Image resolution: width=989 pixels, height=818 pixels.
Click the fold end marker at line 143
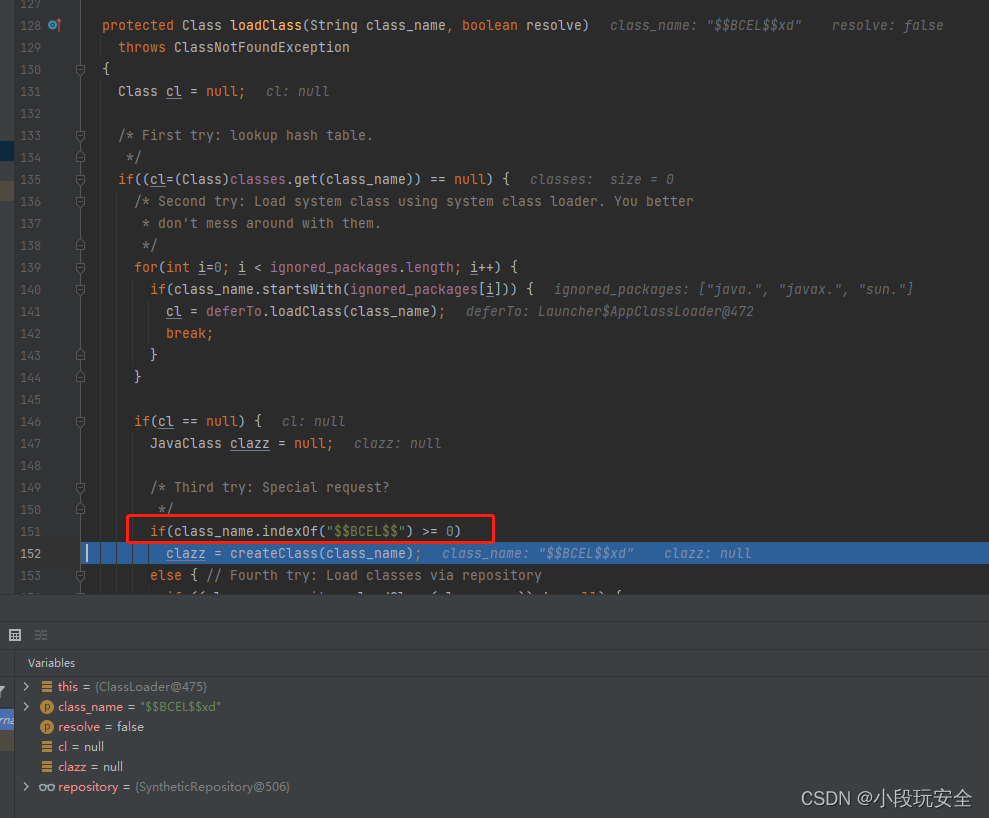coord(80,355)
